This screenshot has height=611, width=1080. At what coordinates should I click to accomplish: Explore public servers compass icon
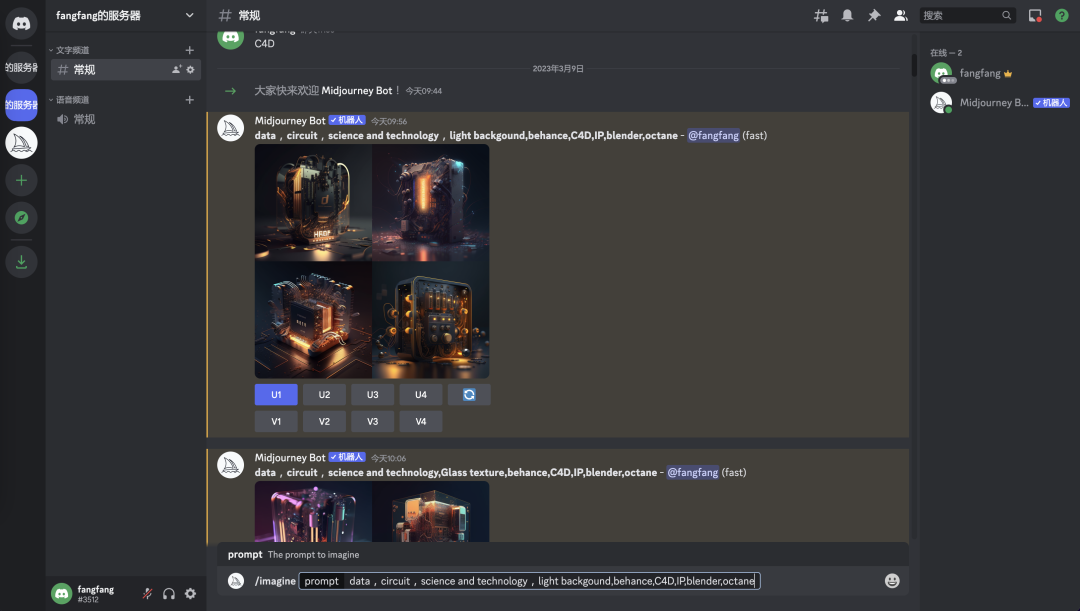21,218
